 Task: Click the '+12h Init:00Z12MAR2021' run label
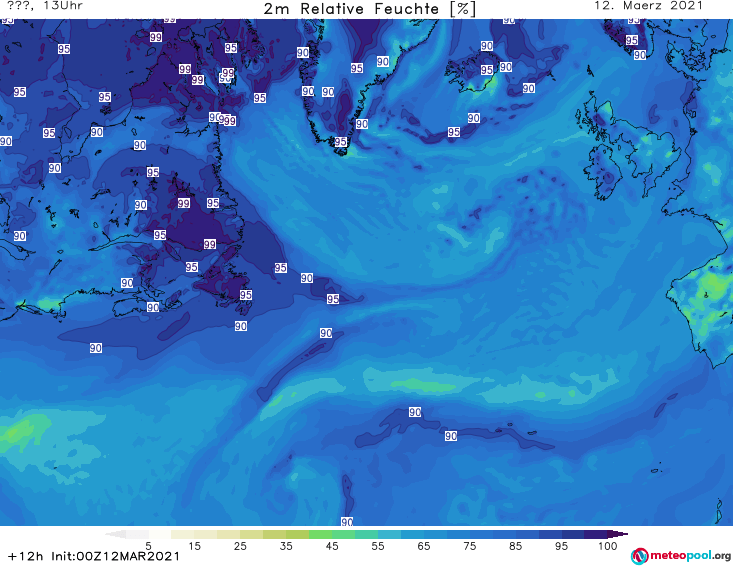[x=93, y=556]
